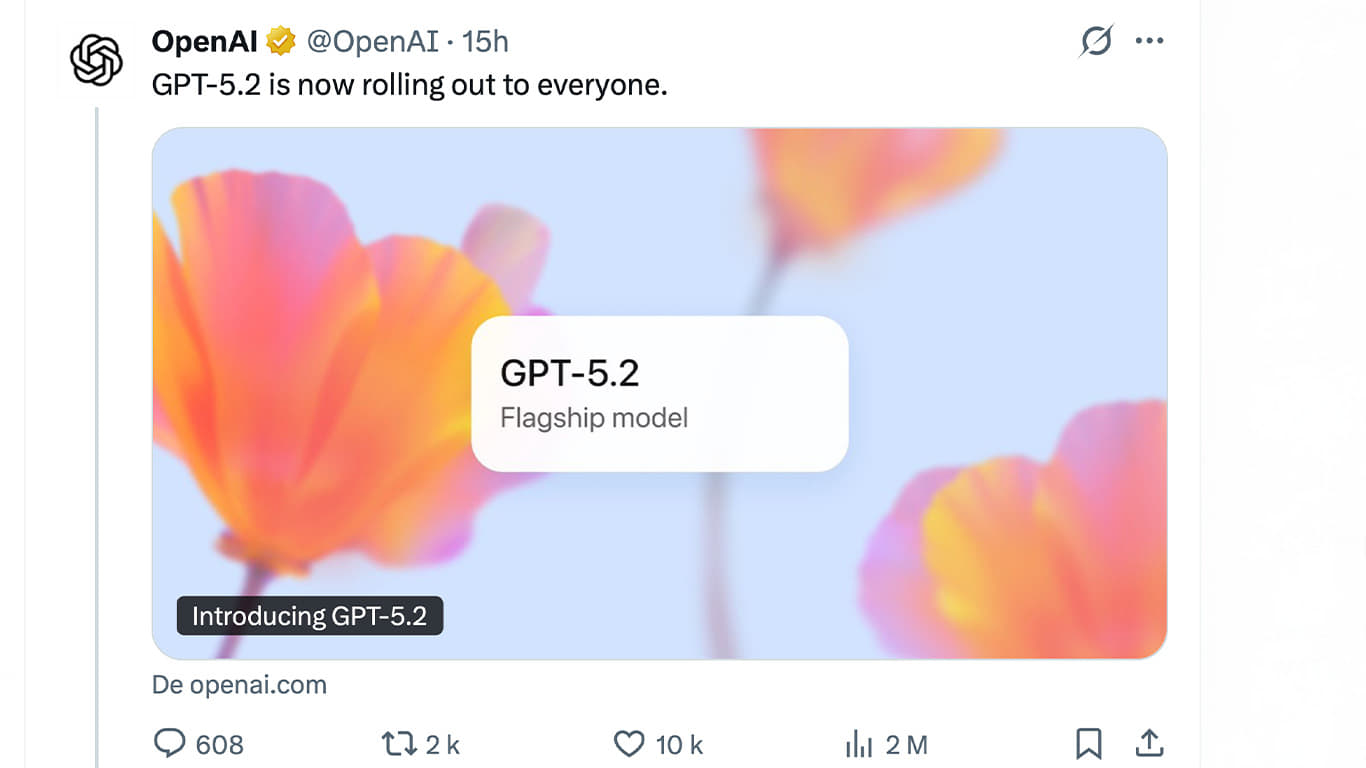This screenshot has width=1366, height=768.
Task: Open the three-dot More menu
Action: [x=1150, y=42]
